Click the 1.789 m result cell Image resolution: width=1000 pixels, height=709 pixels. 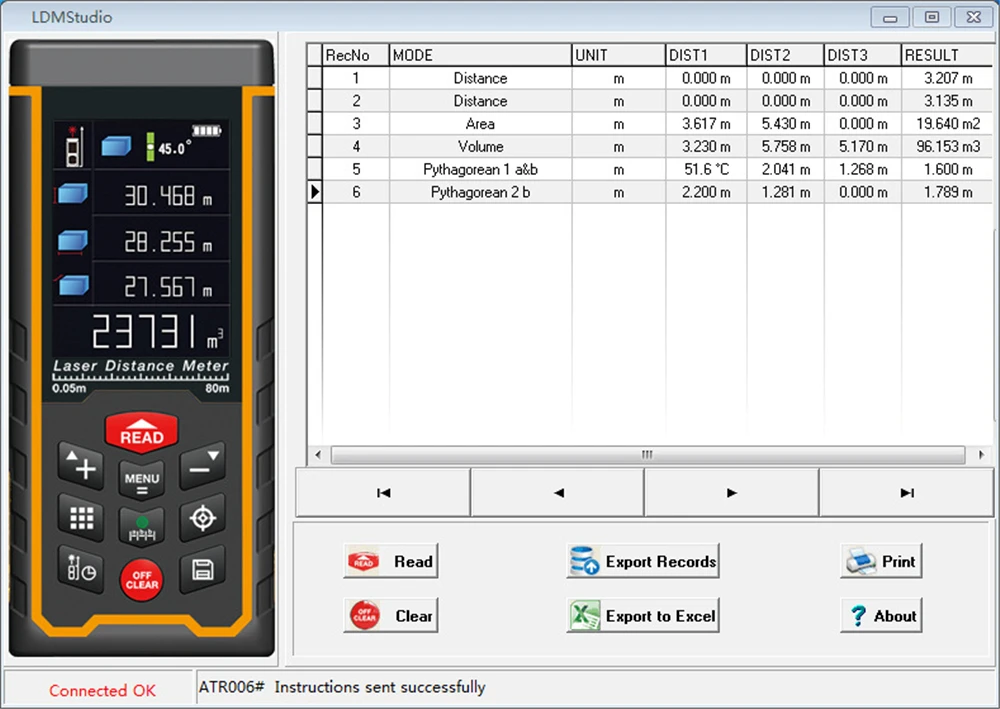[948, 192]
